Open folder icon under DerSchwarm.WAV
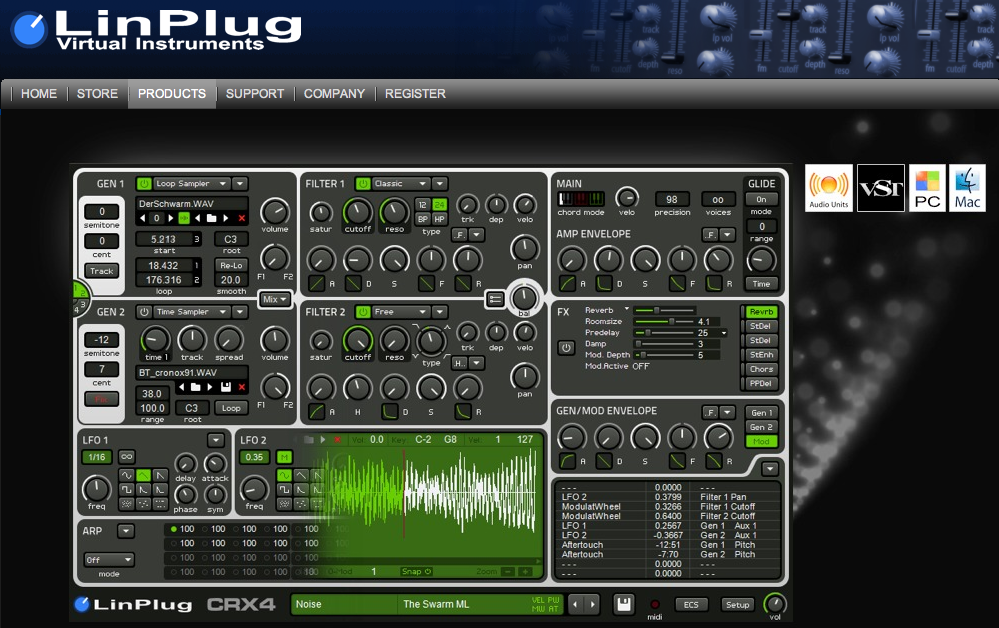999x628 pixels. coord(212,218)
